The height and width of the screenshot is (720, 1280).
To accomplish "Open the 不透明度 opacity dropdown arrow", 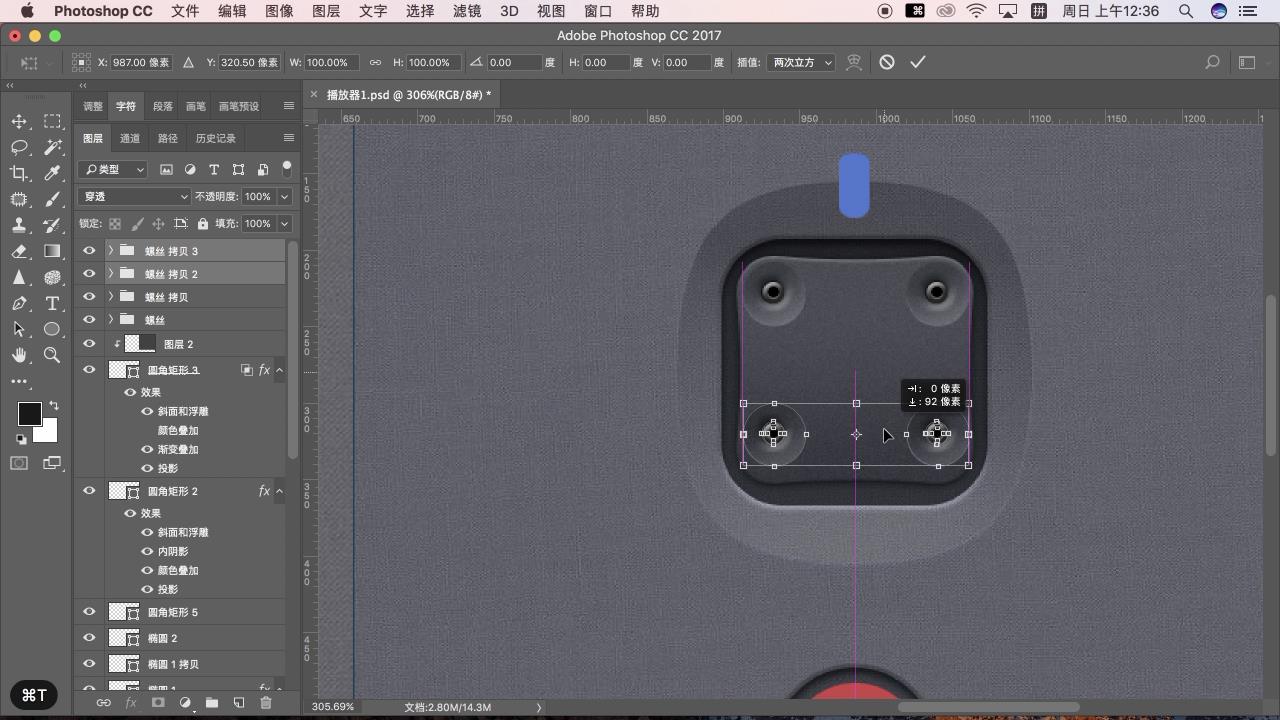I will (285, 197).
